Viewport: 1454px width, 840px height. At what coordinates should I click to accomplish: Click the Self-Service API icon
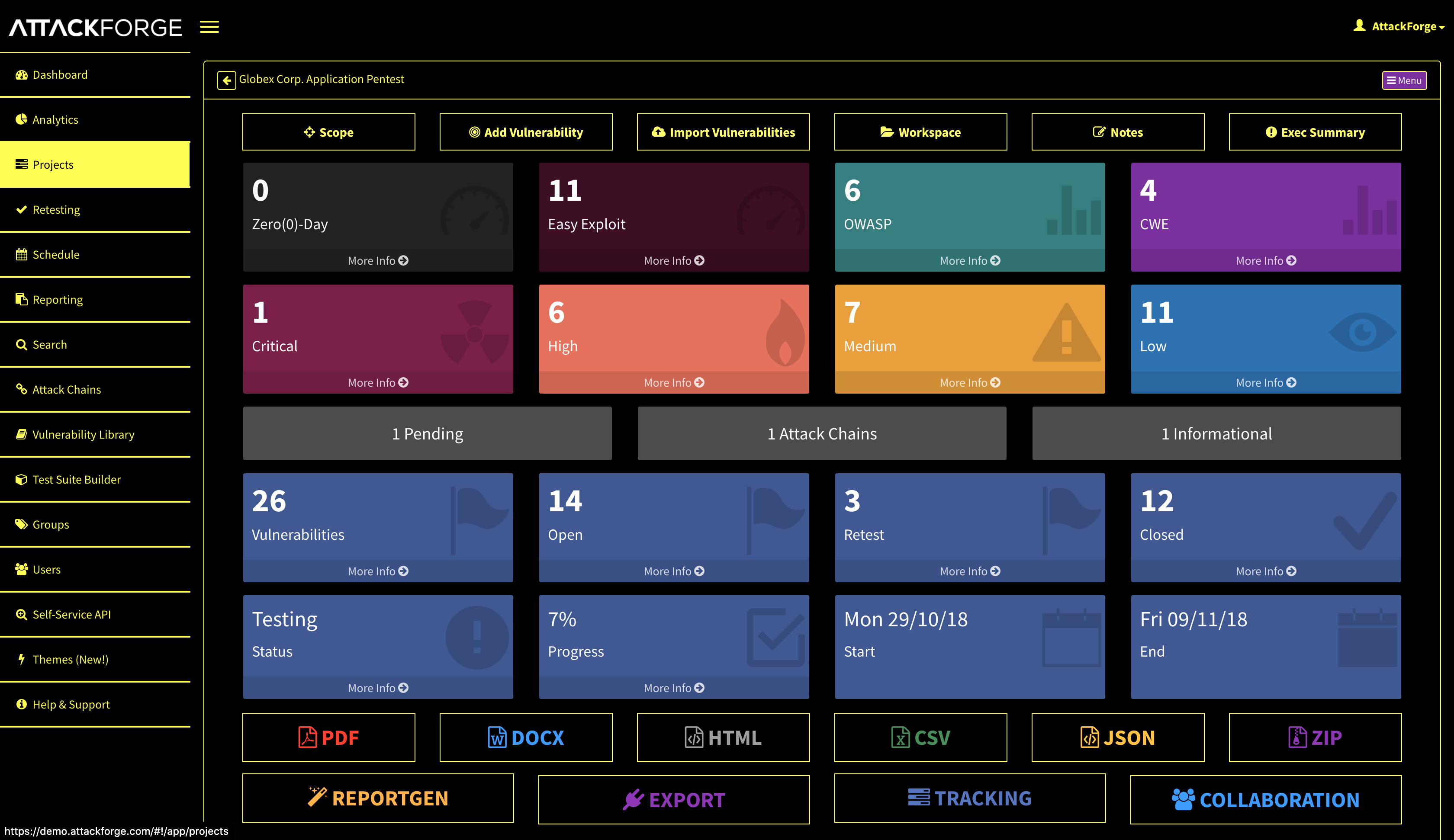tap(21, 614)
